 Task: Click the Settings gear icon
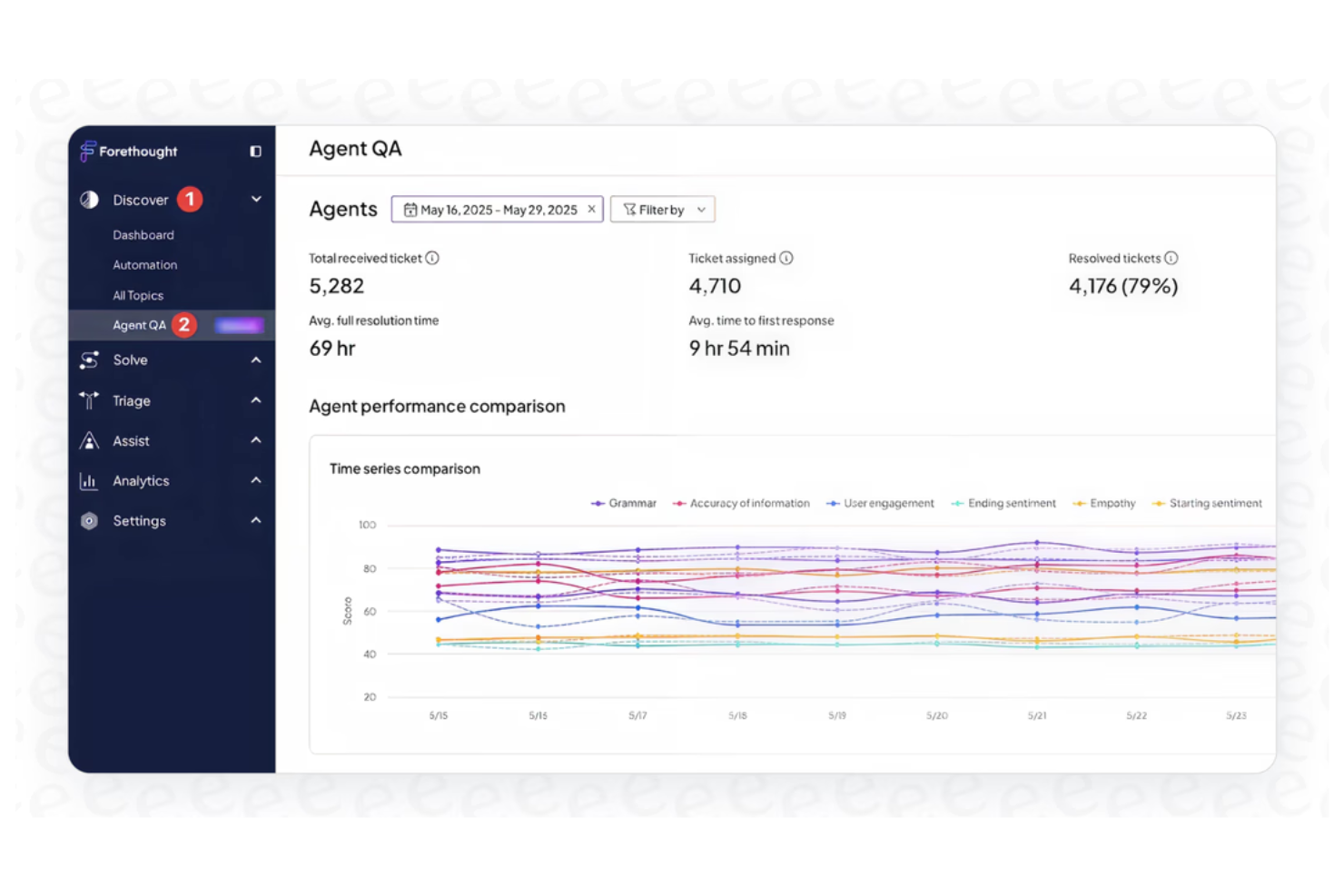[x=88, y=520]
